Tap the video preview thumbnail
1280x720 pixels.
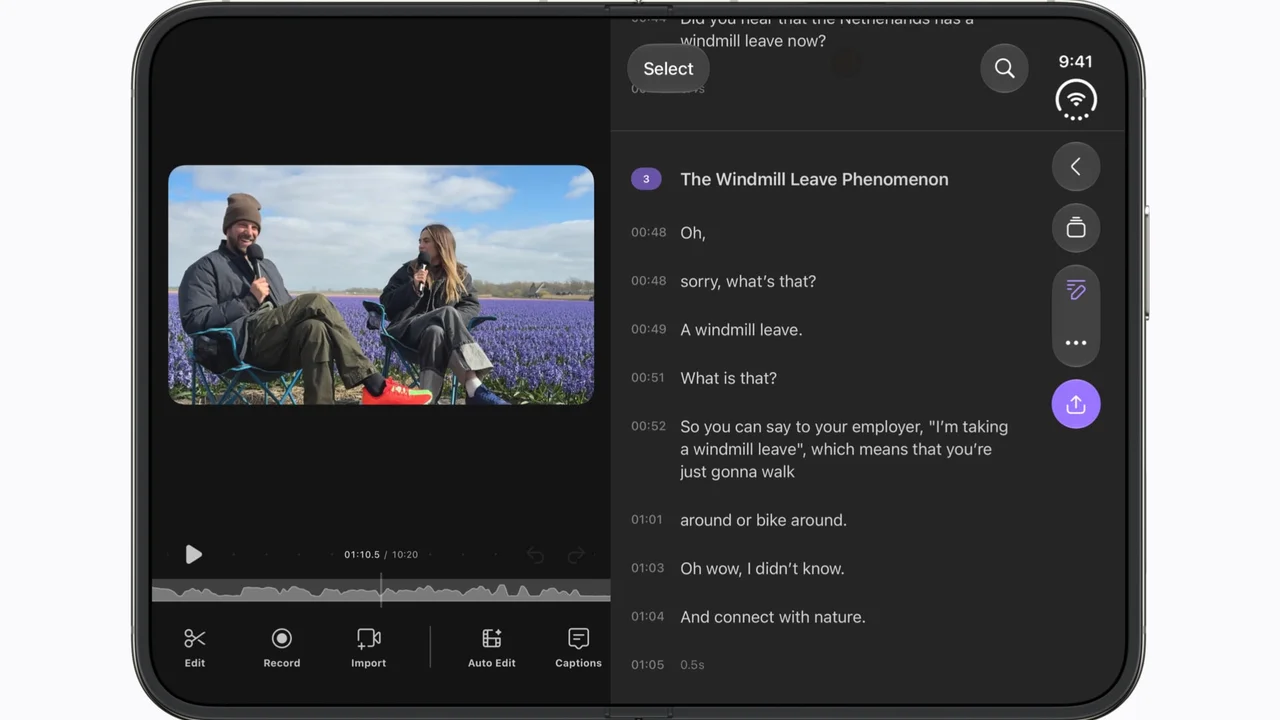point(381,285)
